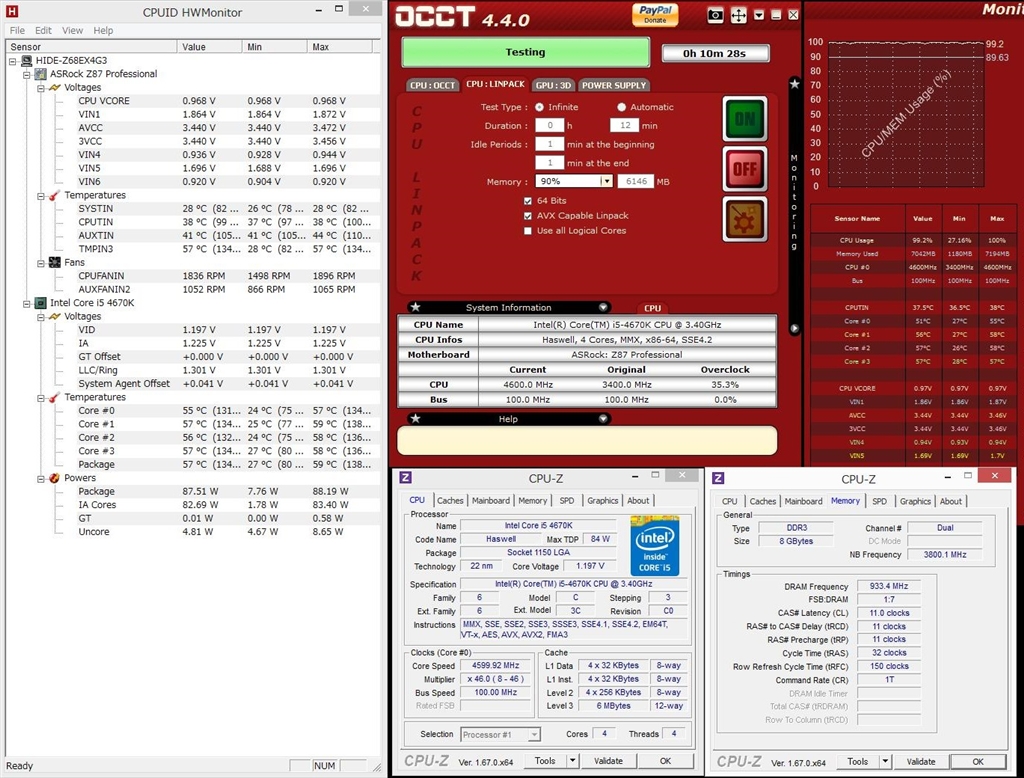Click OK in the left CPU-Z window
The width and height of the screenshot is (1024, 778).
[665, 760]
